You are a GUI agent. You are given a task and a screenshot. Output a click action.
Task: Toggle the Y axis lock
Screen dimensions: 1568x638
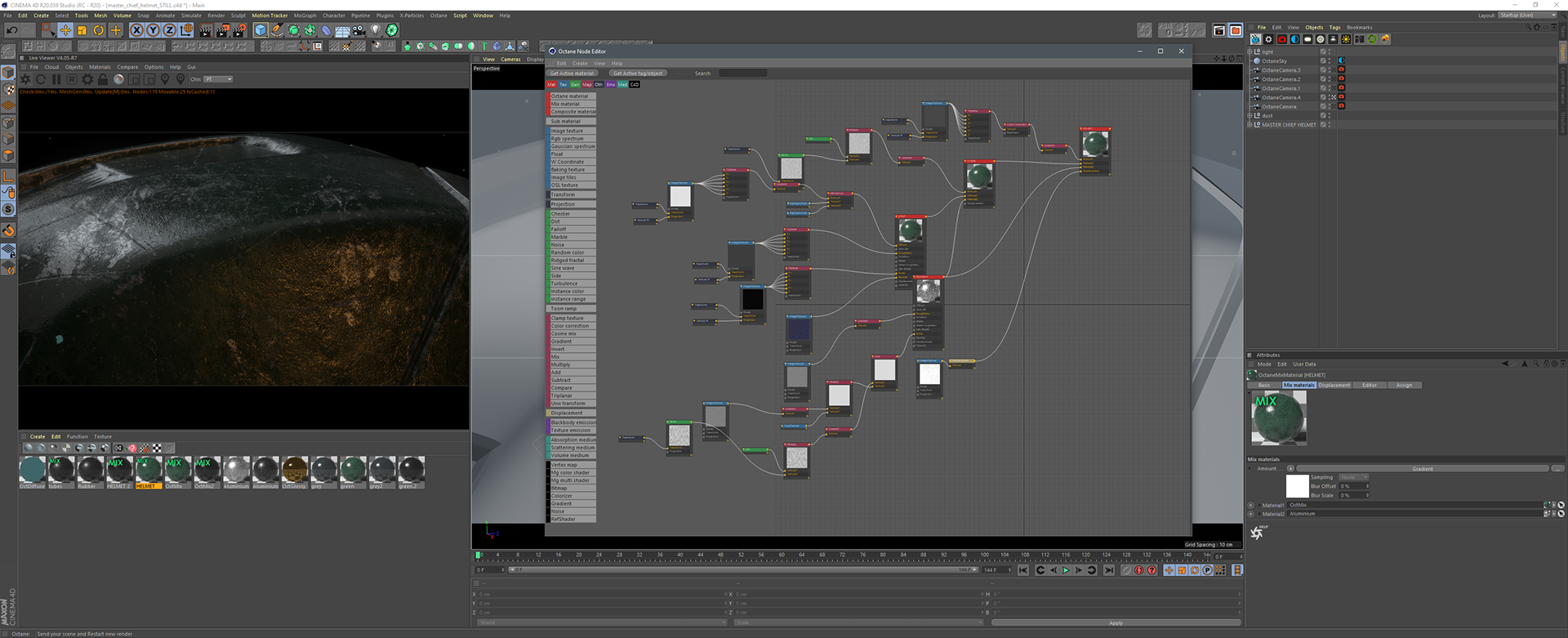(153, 30)
